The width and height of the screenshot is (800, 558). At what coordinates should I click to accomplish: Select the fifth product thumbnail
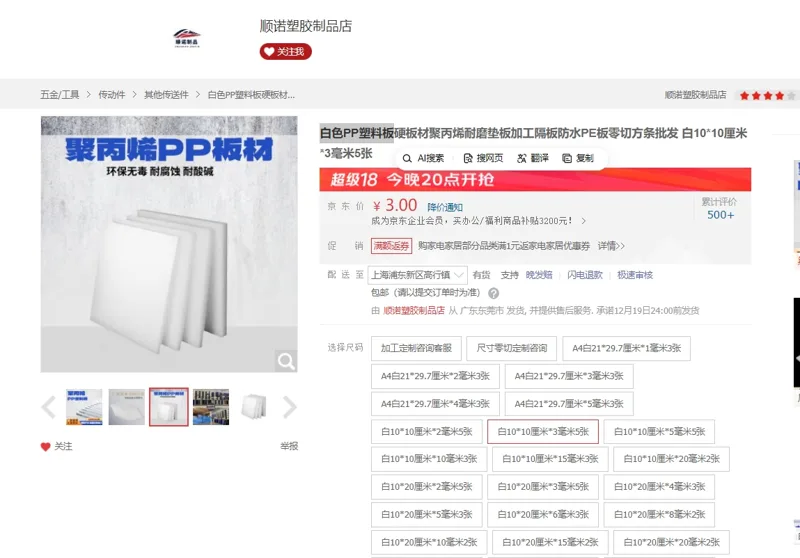(254, 407)
